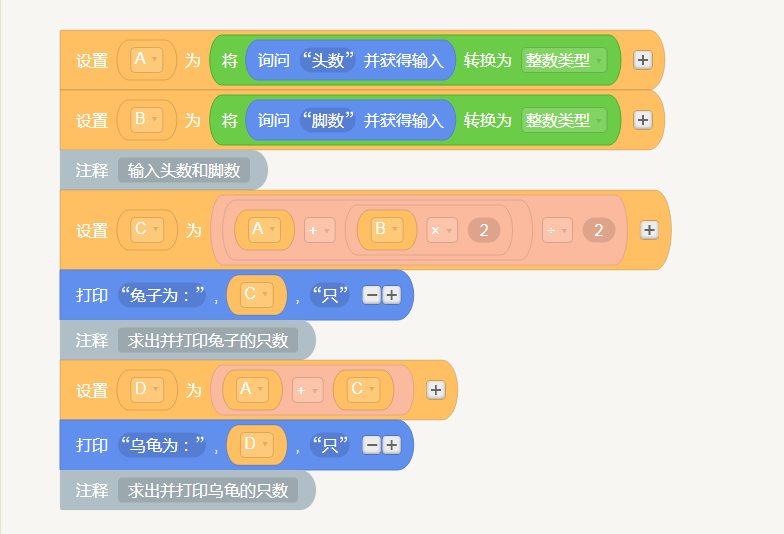Open the B variable dropdown in C's formula

[x=387, y=230]
